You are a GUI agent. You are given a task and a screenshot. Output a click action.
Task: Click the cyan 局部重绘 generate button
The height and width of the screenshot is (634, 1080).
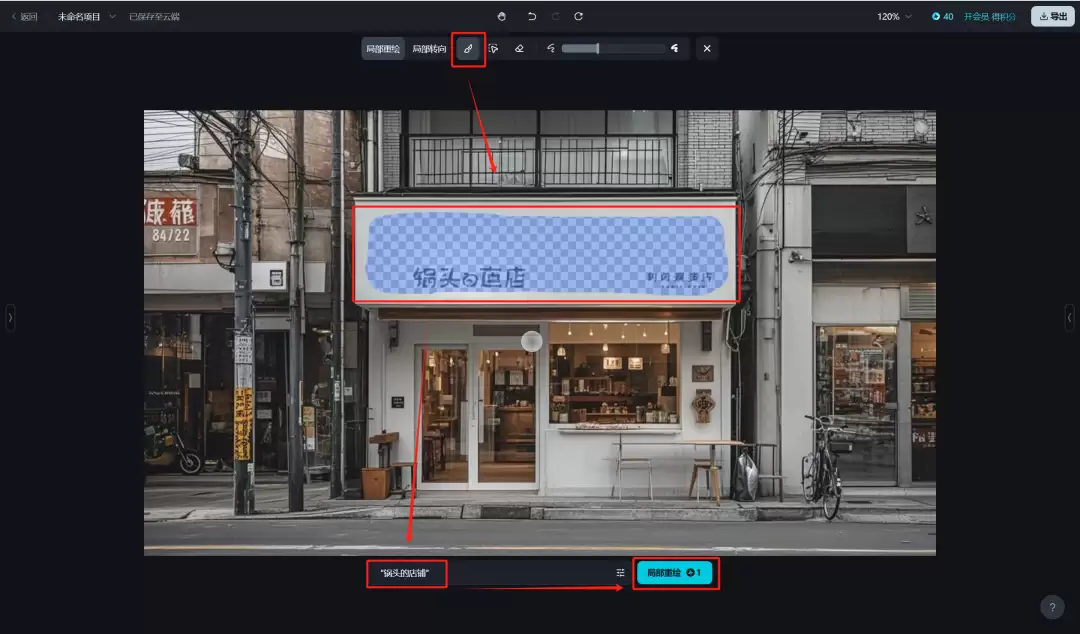[675, 573]
